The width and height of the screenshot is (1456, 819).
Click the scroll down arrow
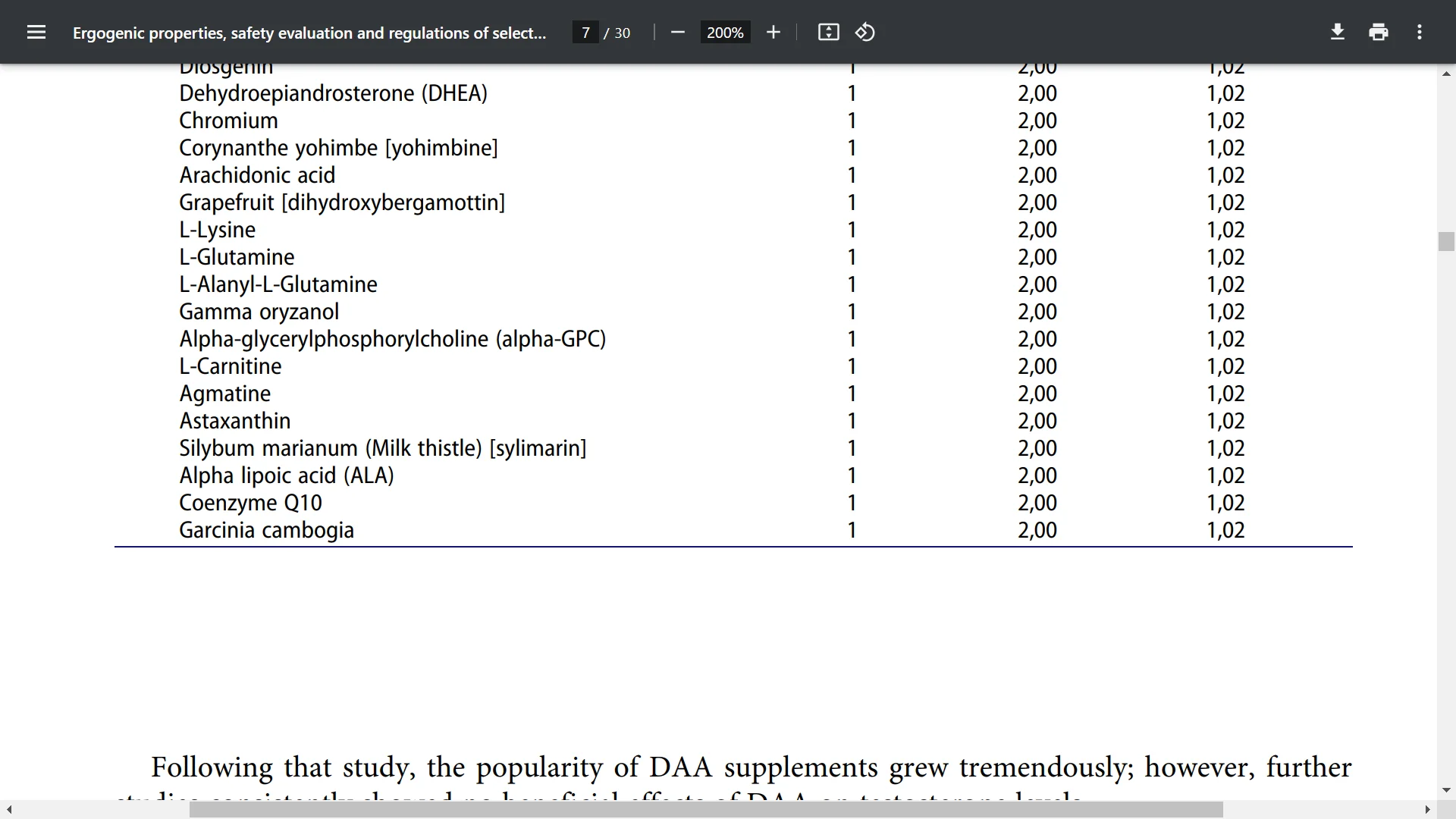[x=1446, y=790]
